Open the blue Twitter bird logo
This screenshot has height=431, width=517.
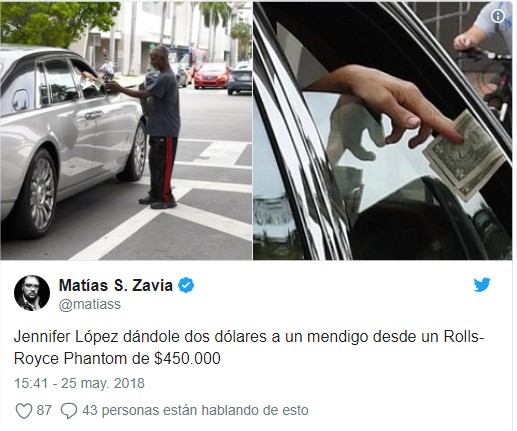pyautogui.click(x=482, y=285)
